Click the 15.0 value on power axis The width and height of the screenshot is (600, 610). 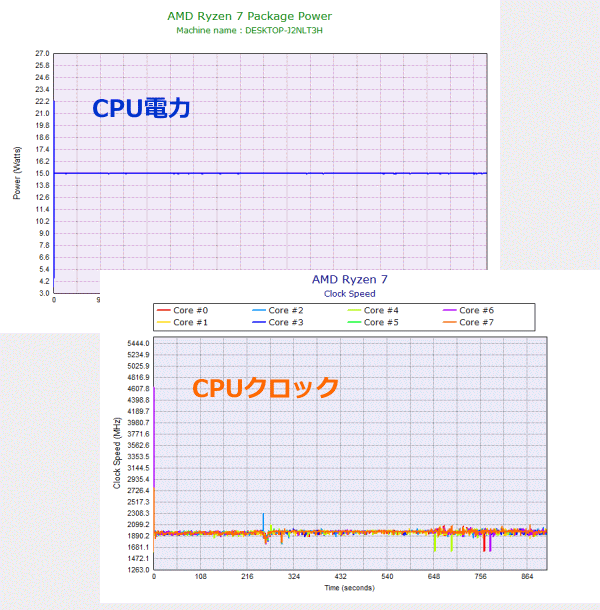click(42, 174)
